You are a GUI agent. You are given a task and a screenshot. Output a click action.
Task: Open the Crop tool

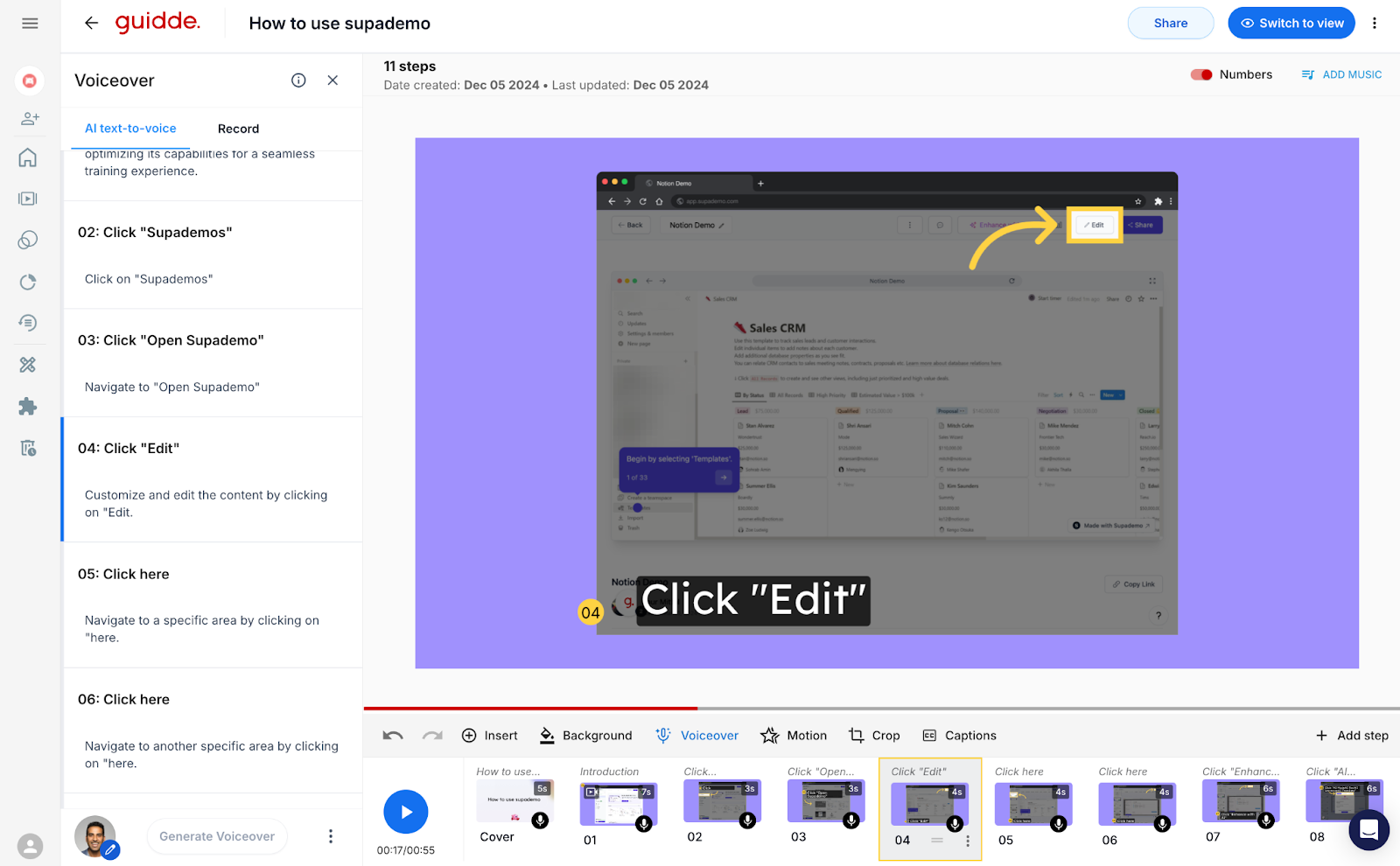(874, 736)
